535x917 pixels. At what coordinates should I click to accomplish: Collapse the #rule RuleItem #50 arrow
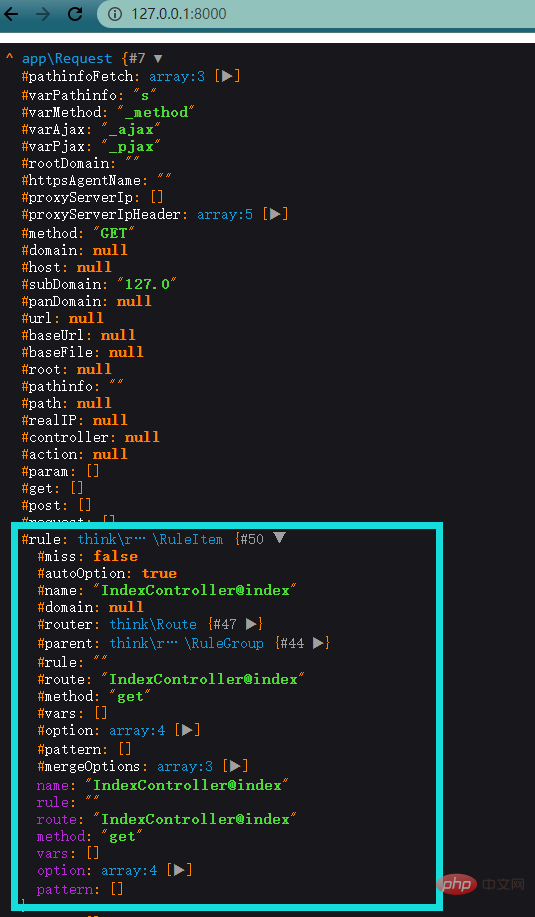[x=279, y=538]
